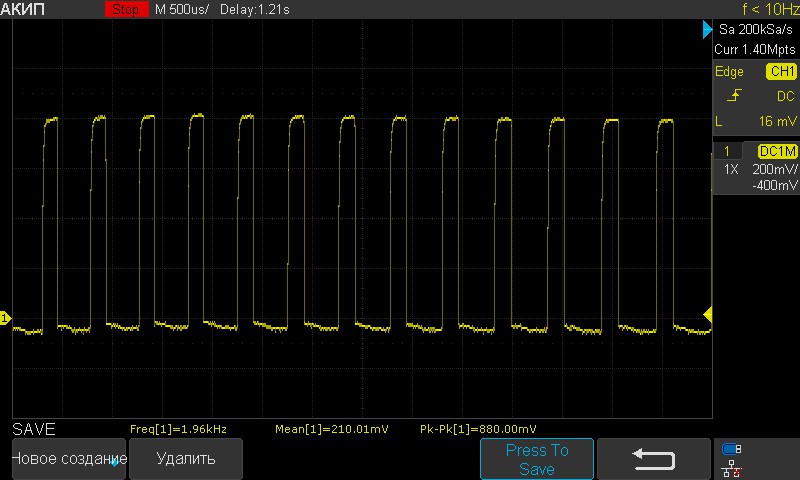Image resolution: width=800 pixels, height=480 pixels.
Task: Click the Press To Save button
Action: pyautogui.click(x=537, y=459)
